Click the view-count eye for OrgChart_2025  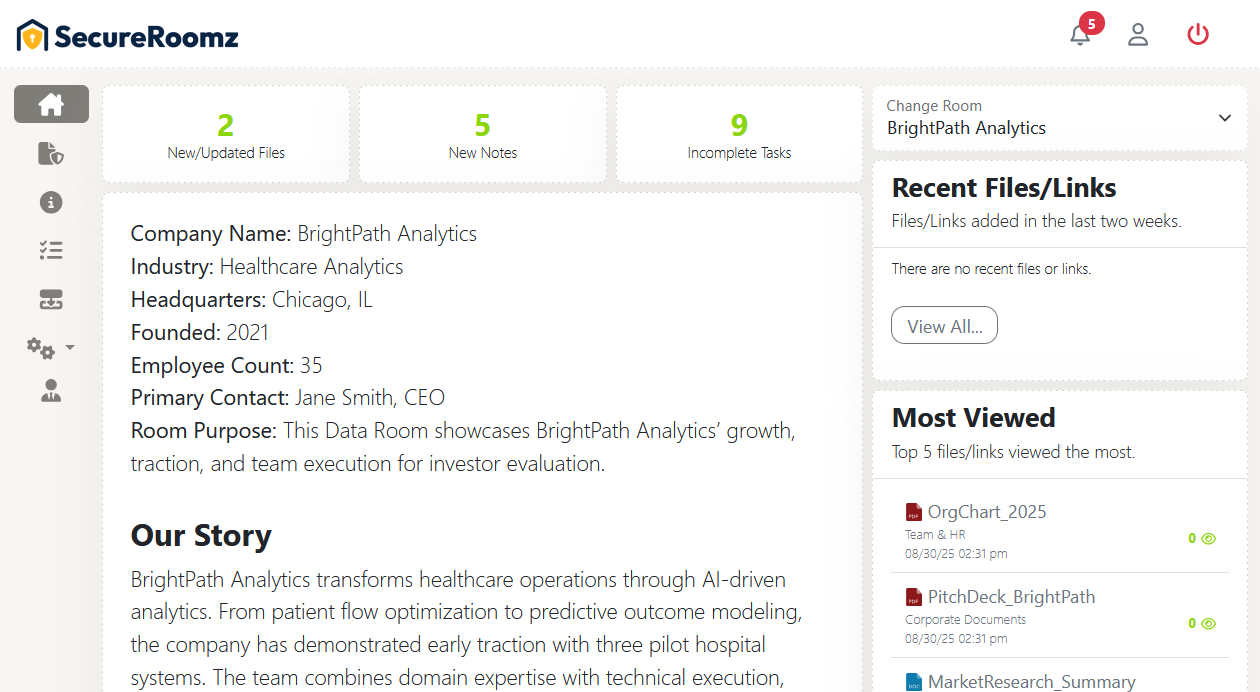click(x=1208, y=538)
